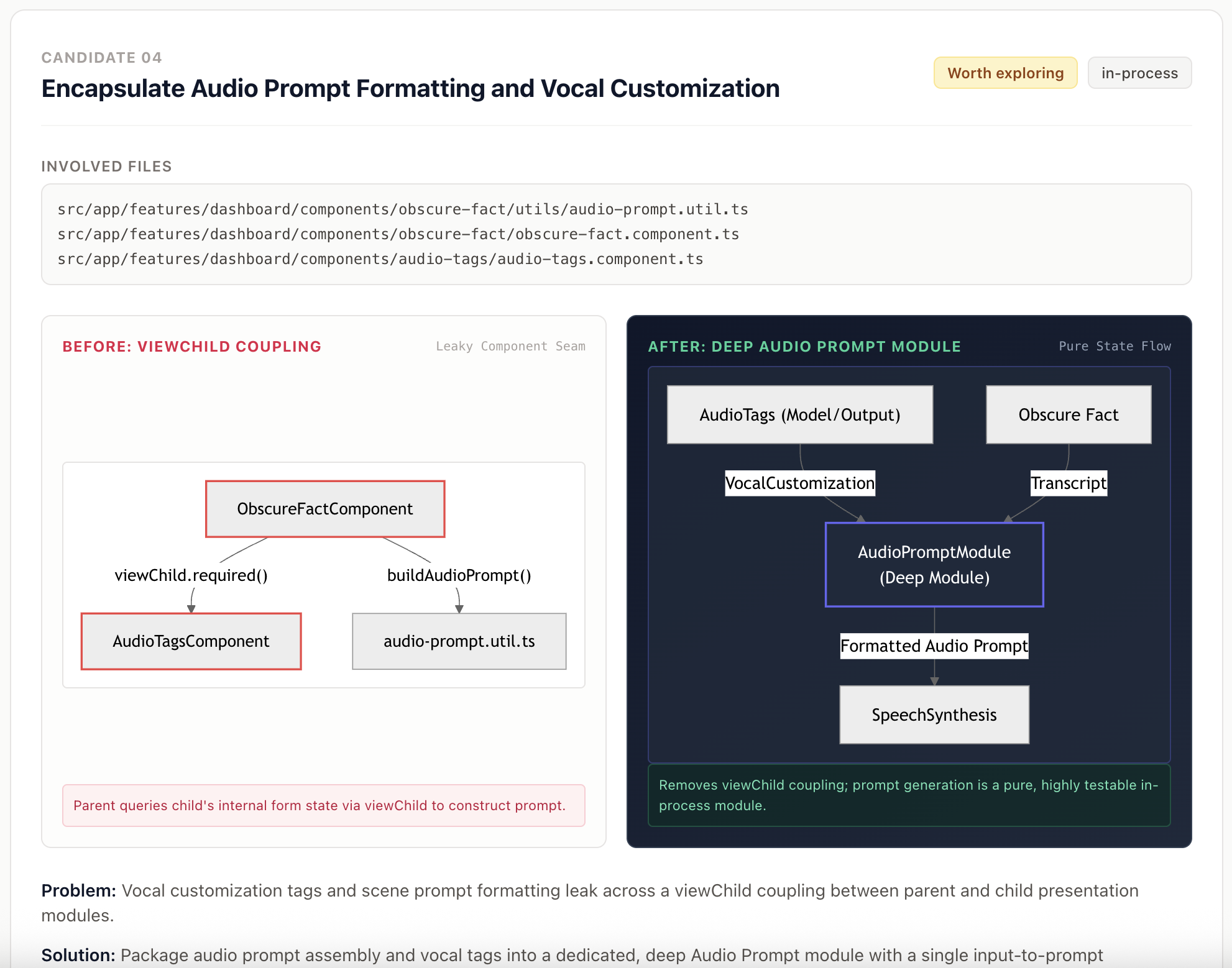Click the buildAudioPrompt() edge label
This screenshot has width=1232, height=968.
[459, 575]
